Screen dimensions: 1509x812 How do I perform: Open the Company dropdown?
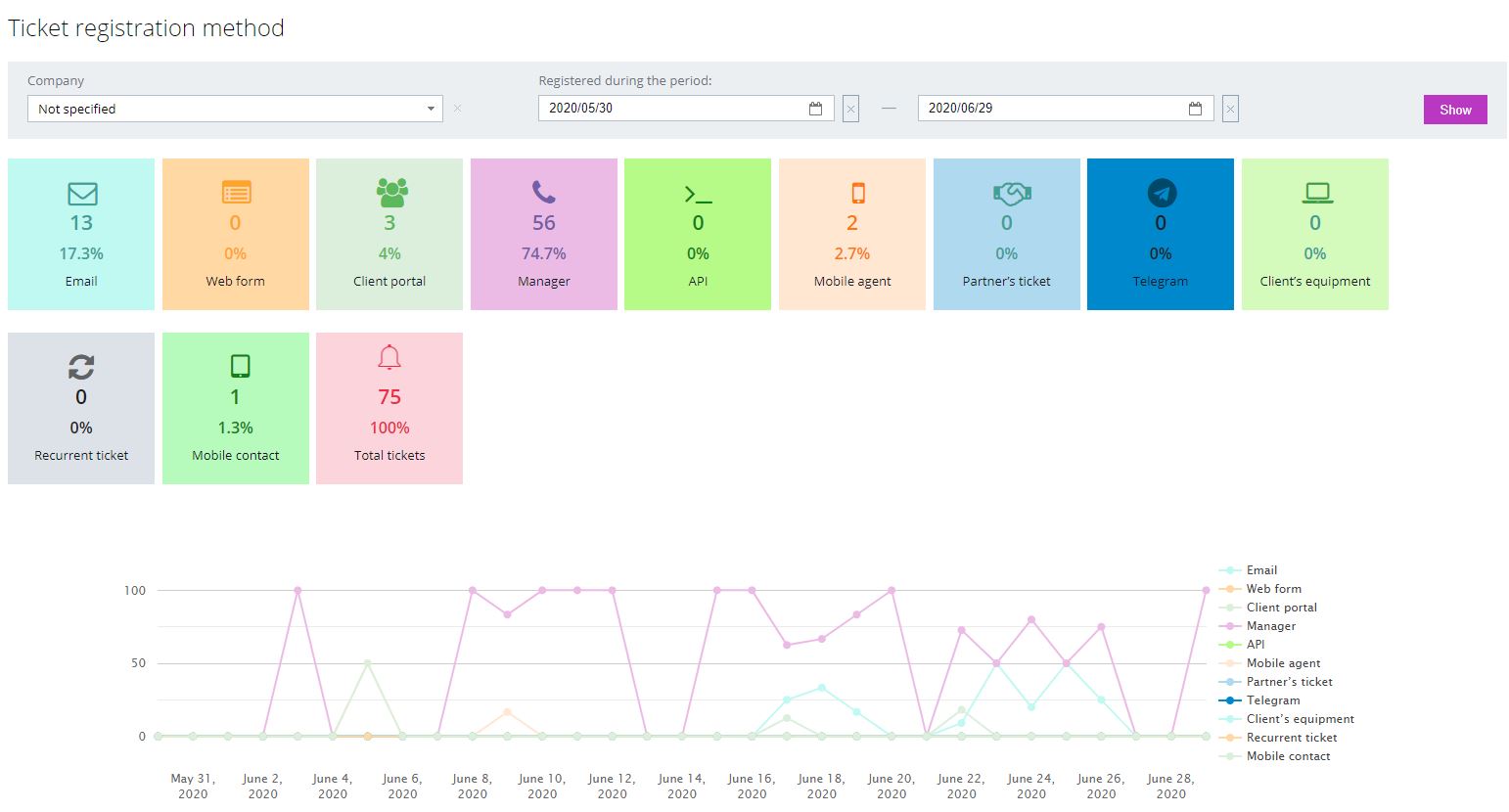(235, 109)
